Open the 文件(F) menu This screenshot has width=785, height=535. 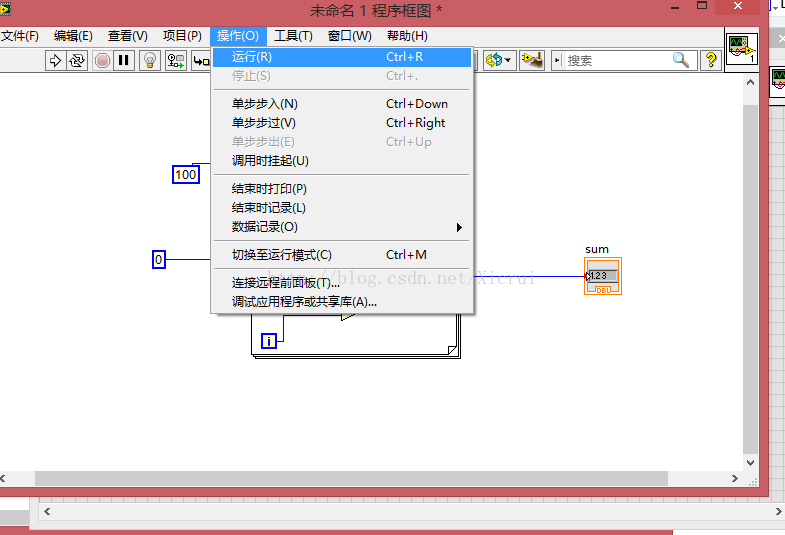coord(20,36)
